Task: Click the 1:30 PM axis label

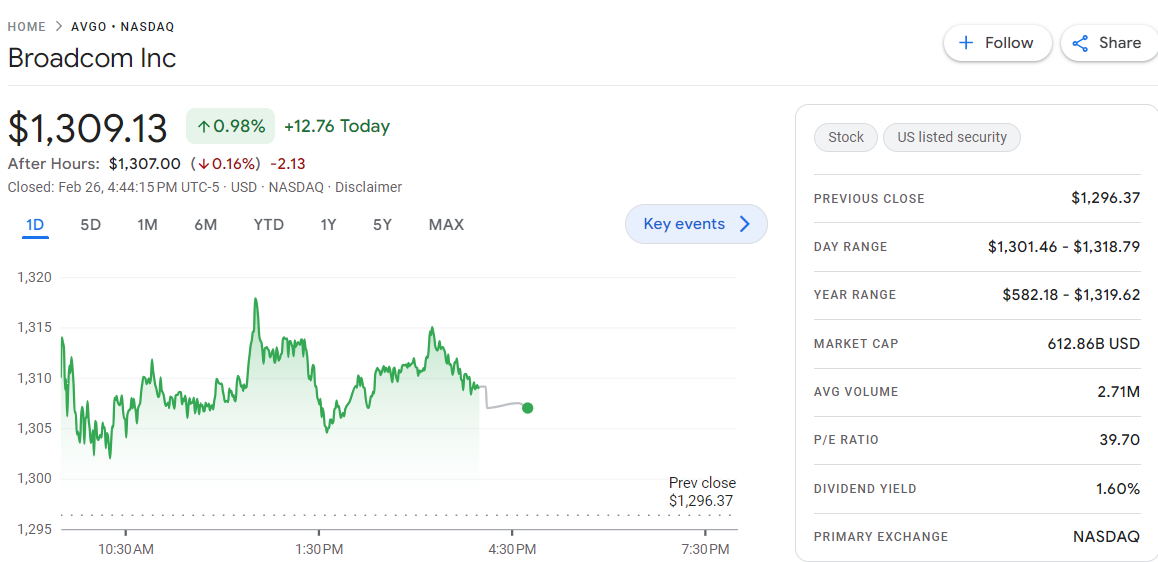Action: coord(319,549)
